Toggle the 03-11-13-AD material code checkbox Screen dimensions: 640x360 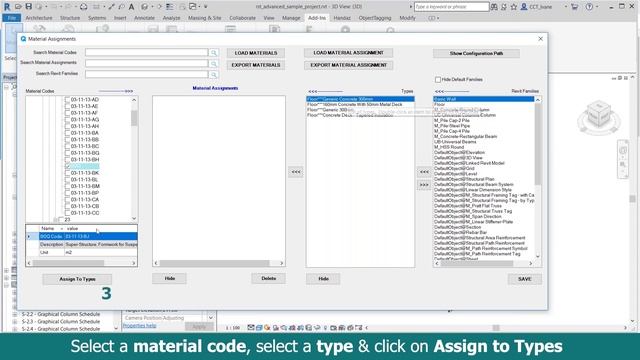coord(67,100)
